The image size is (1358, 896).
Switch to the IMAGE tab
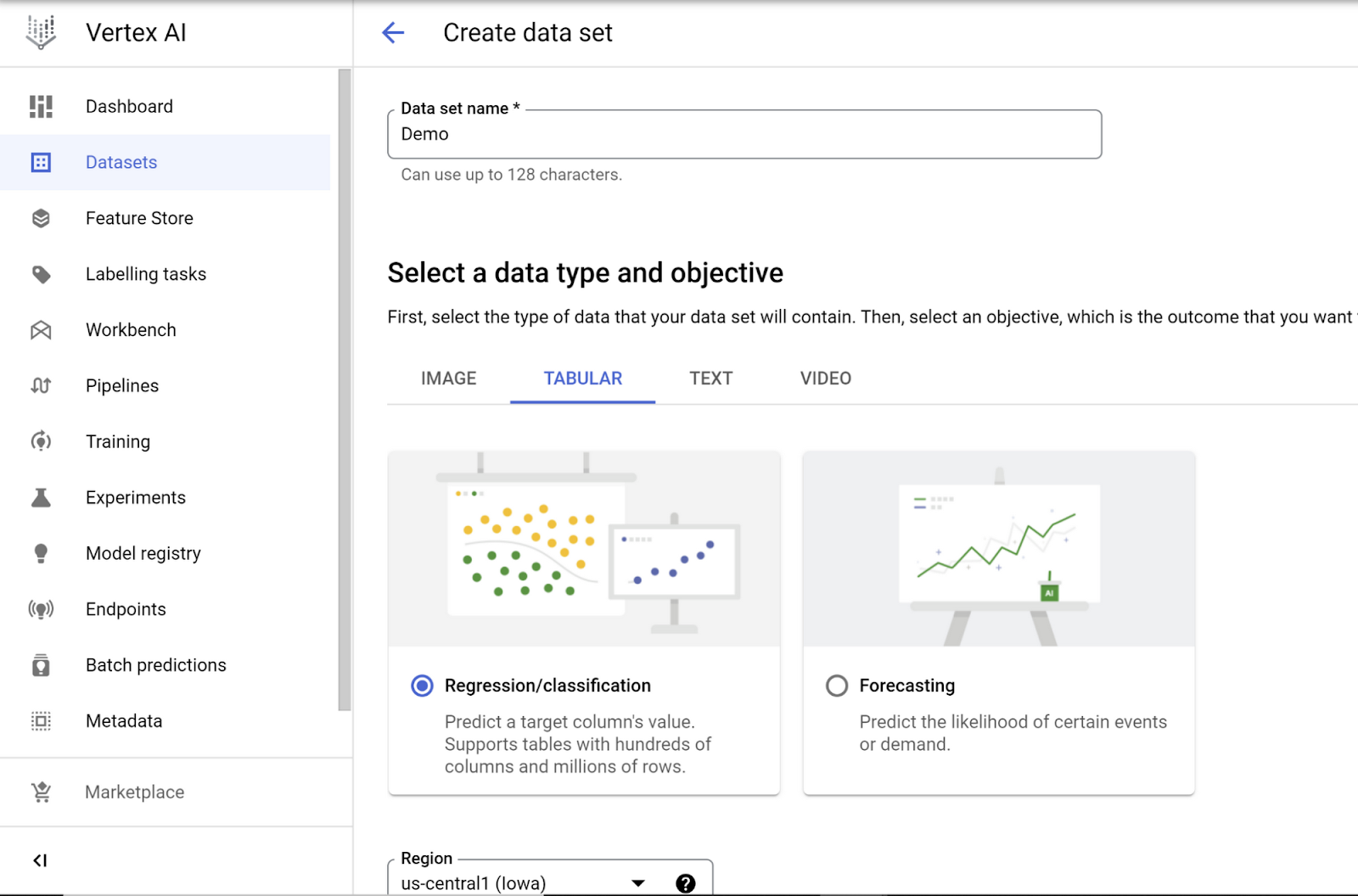[449, 378]
